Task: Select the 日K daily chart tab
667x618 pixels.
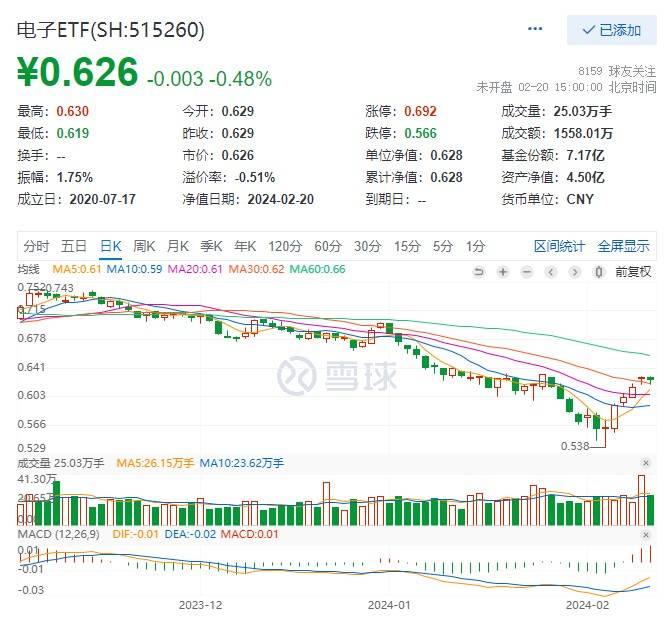Action: (x=111, y=246)
